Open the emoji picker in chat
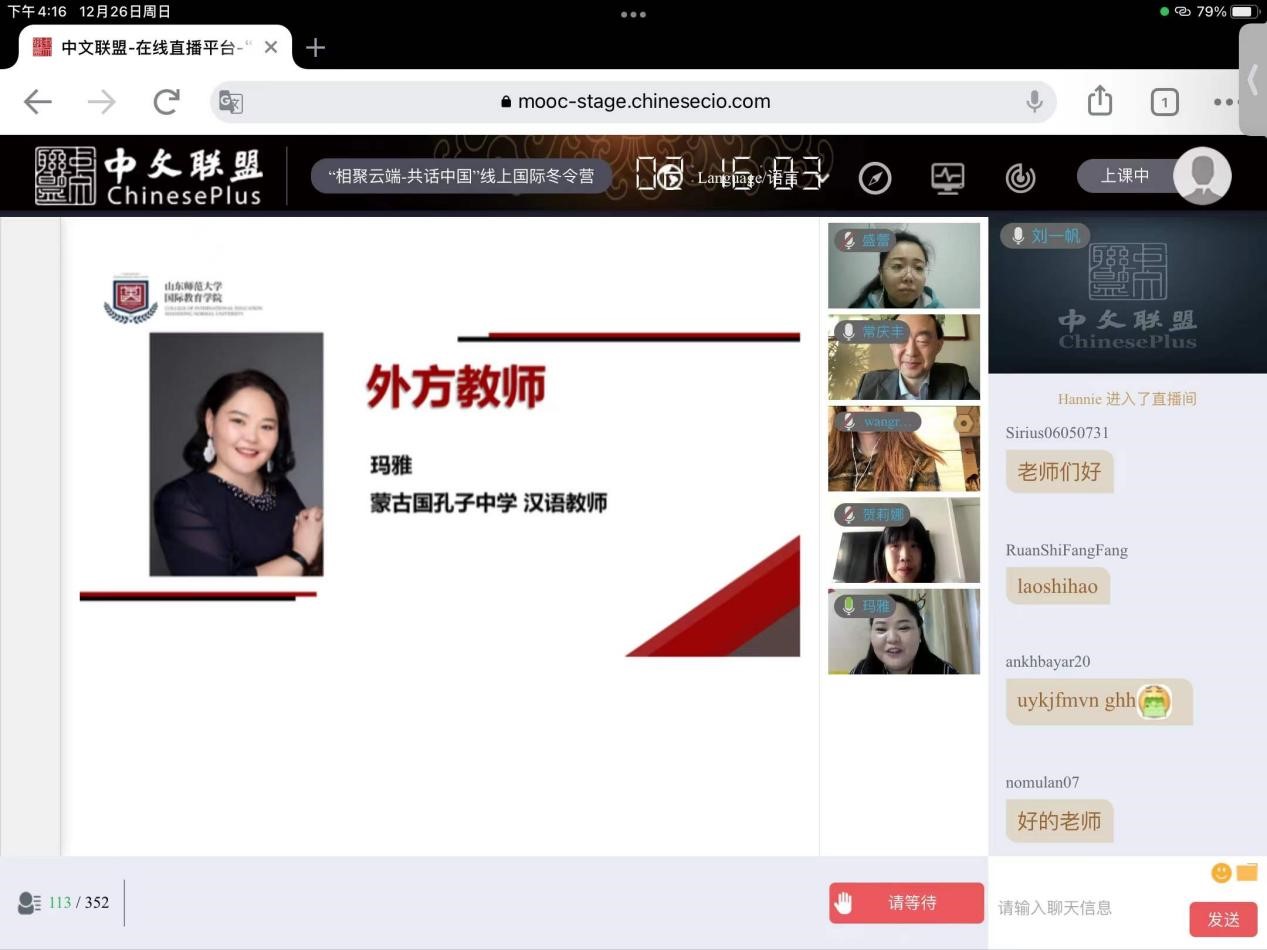1267x950 pixels. [x=1220, y=873]
